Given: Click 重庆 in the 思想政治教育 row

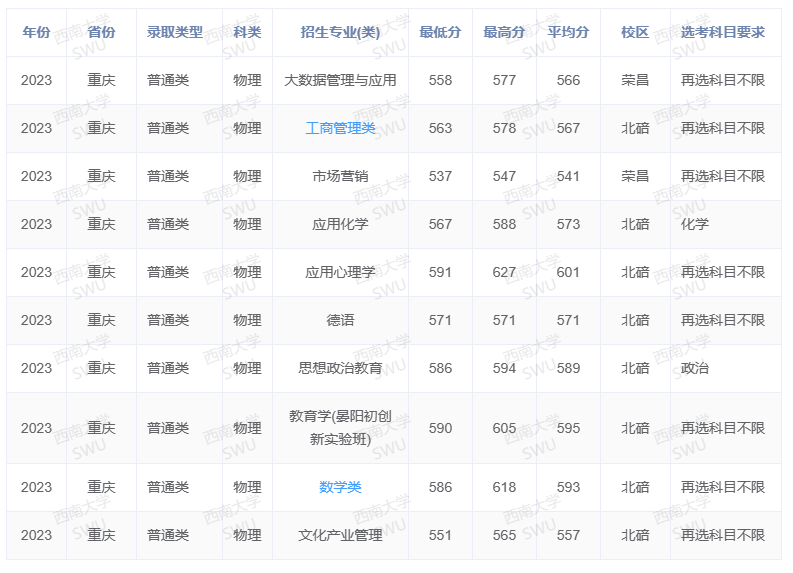Looking at the screenshot, I should [x=101, y=368].
